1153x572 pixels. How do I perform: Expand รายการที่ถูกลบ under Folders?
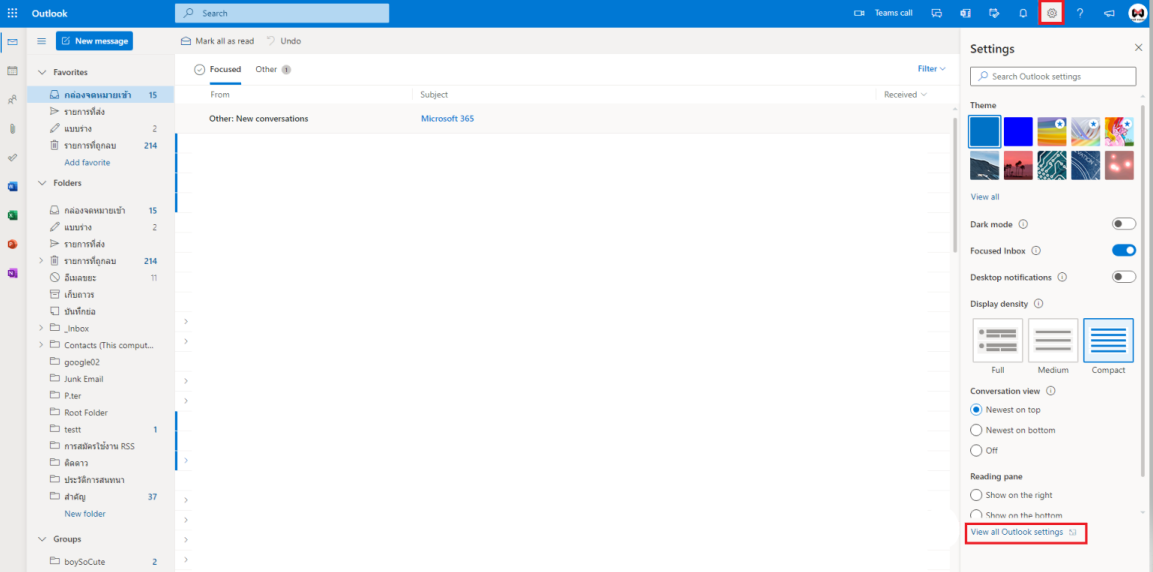41,260
